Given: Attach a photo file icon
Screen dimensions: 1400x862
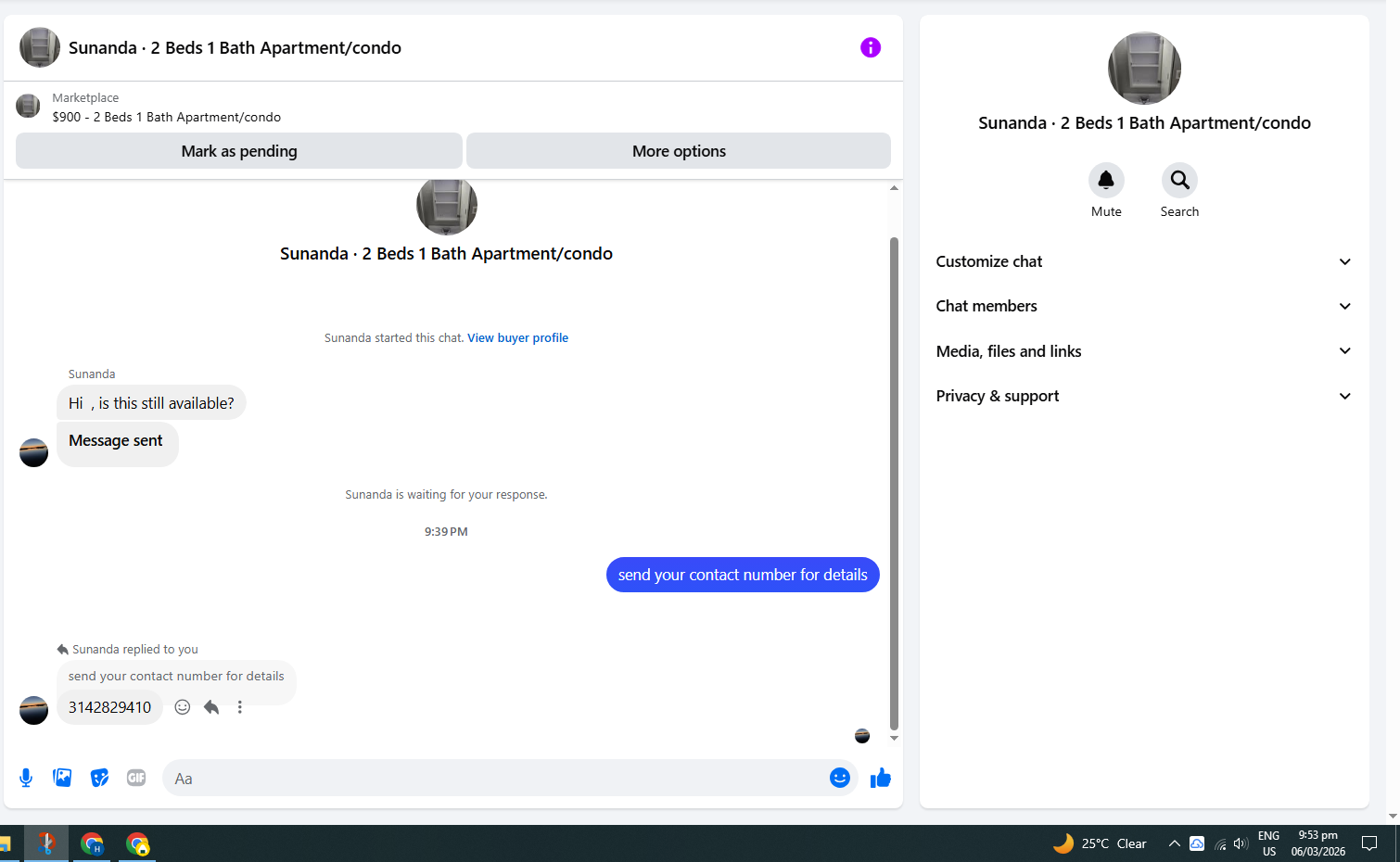Looking at the screenshot, I should 62,778.
